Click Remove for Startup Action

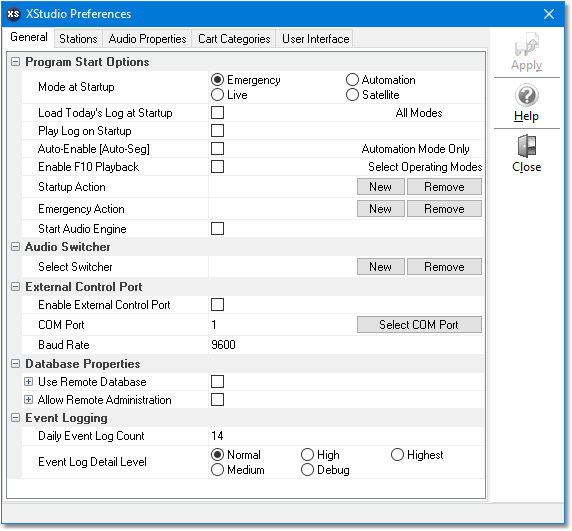[x=444, y=187]
